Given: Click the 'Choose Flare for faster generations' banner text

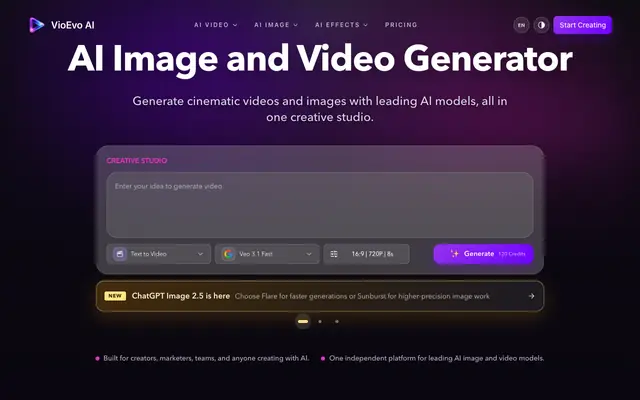Looking at the screenshot, I should coord(362,296).
